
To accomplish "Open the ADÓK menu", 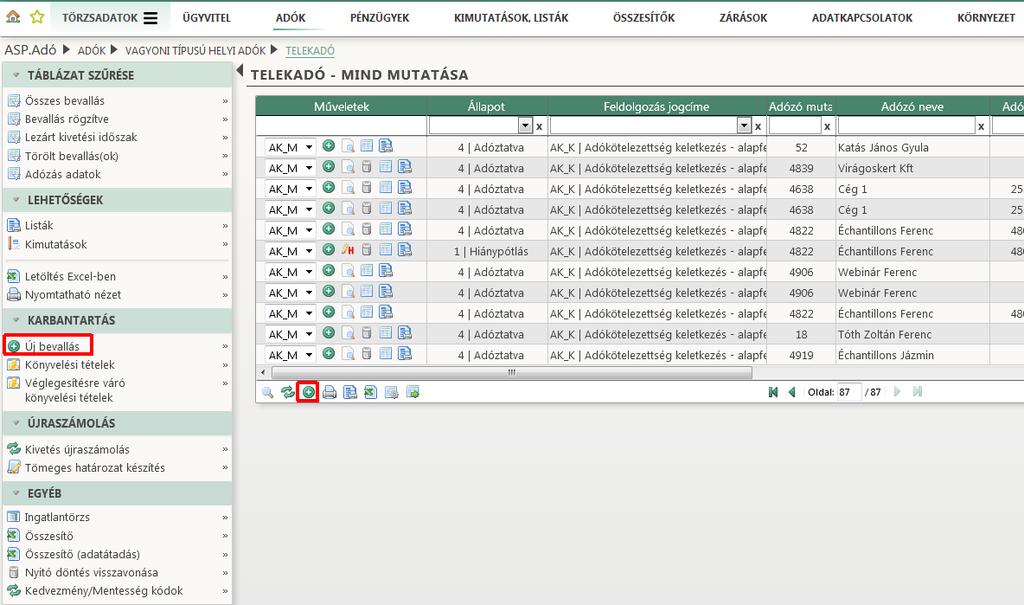I will click(291, 18).
